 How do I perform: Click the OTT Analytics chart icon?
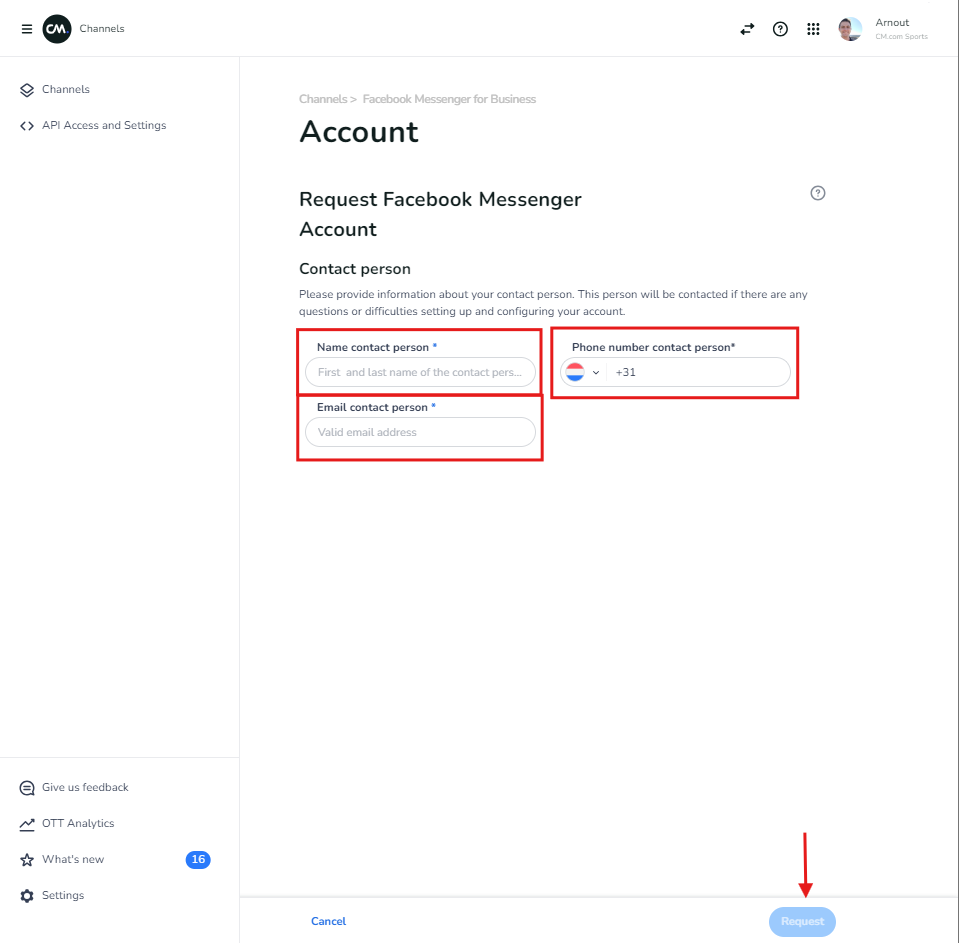click(27, 824)
